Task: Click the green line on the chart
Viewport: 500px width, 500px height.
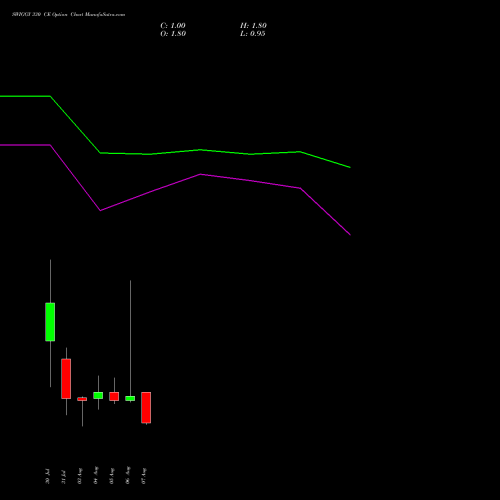Action: click(200, 150)
